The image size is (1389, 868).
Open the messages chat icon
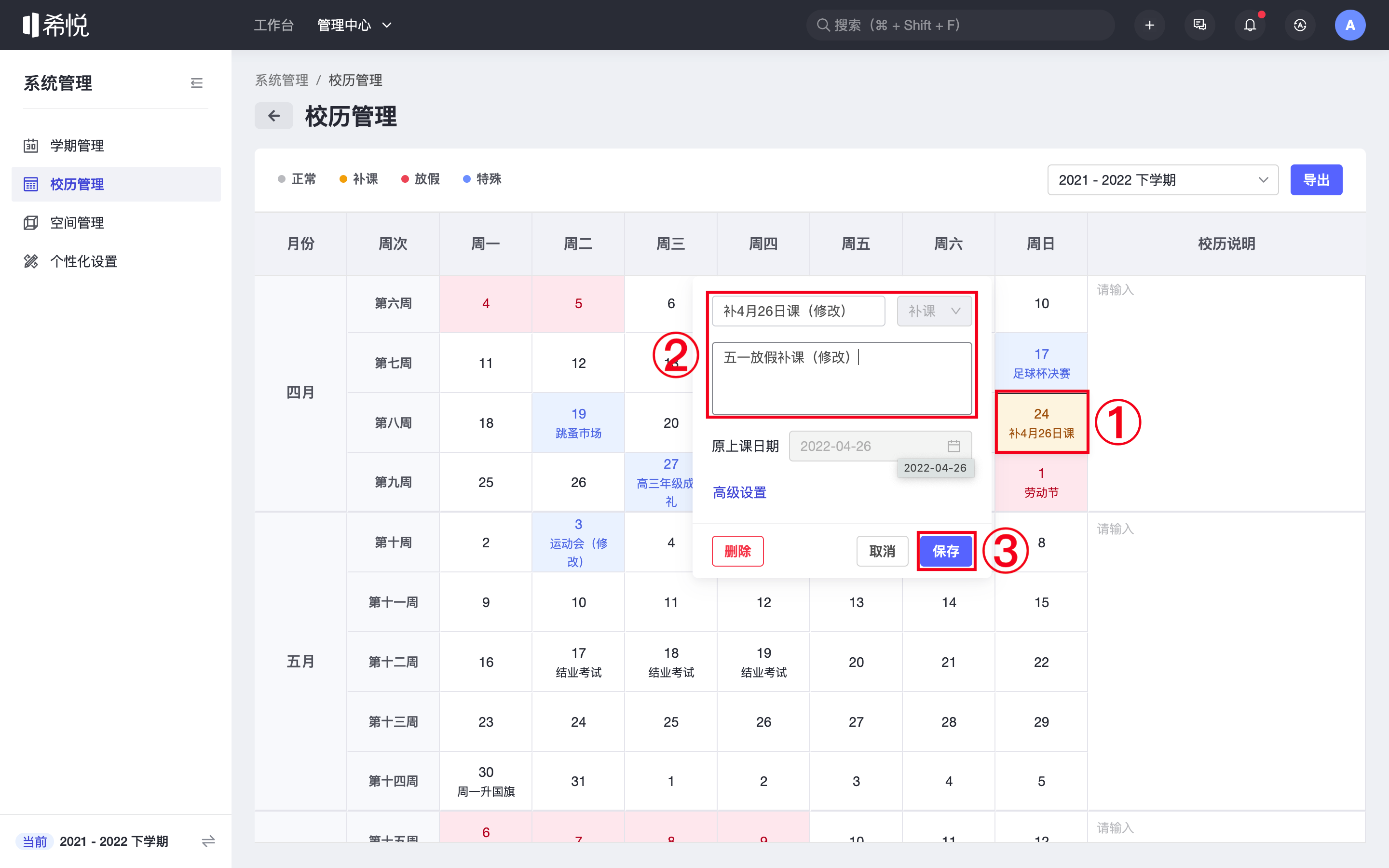point(1199,25)
